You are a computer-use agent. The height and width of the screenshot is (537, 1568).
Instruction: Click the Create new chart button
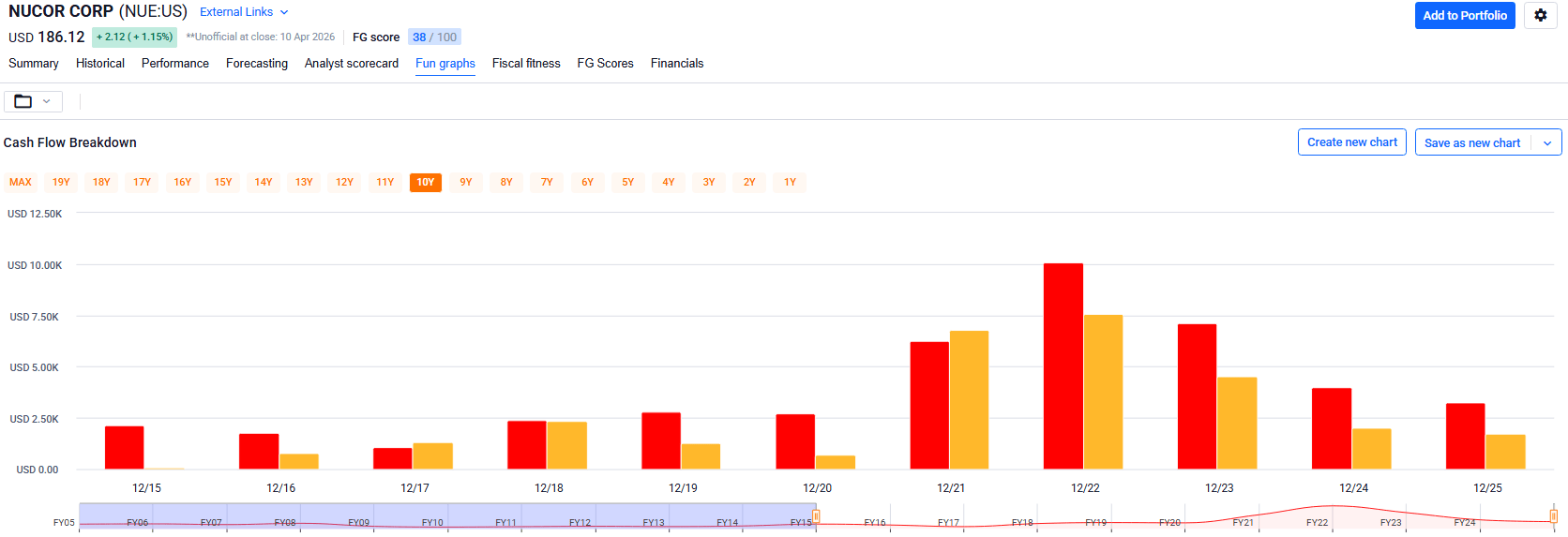tap(1351, 142)
